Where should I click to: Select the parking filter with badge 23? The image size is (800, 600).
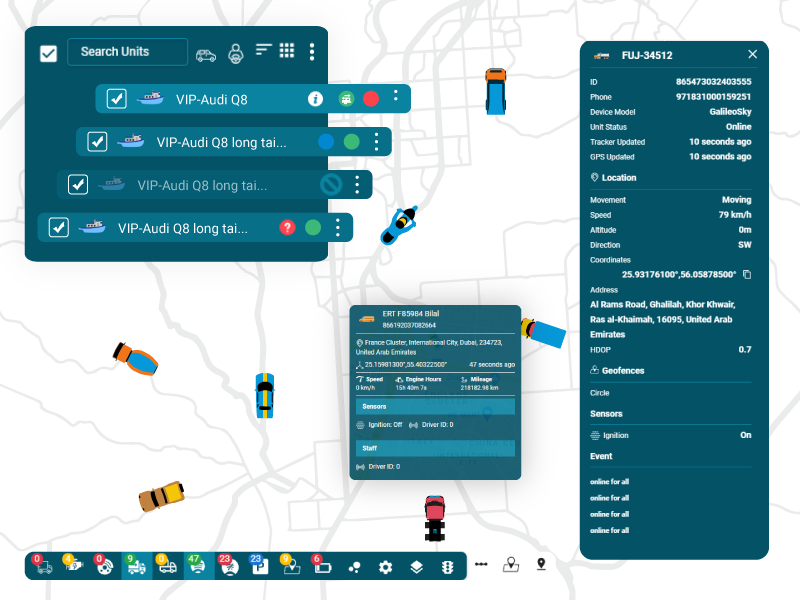coord(259,565)
